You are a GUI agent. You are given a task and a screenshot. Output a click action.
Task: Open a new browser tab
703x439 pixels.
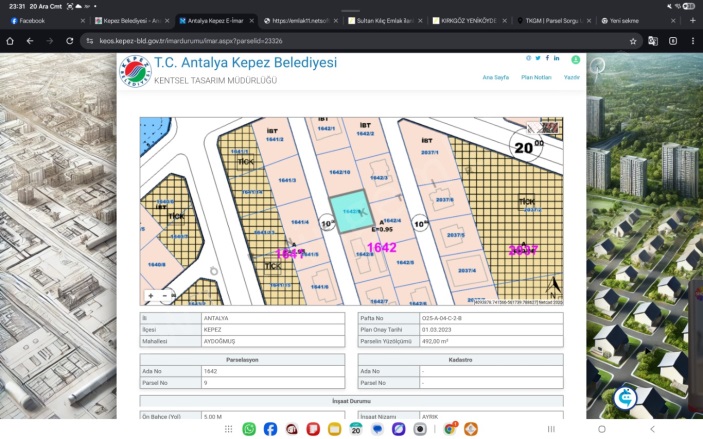click(693, 20)
